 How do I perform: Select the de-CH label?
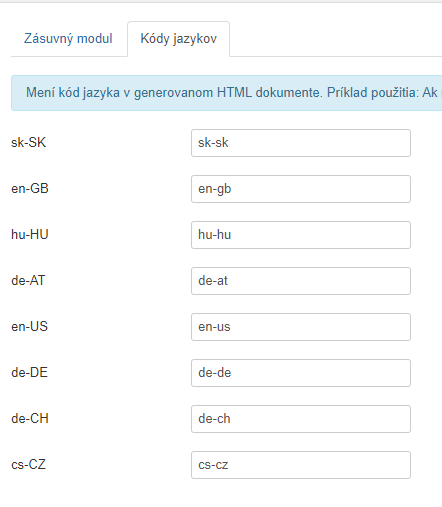(30, 419)
